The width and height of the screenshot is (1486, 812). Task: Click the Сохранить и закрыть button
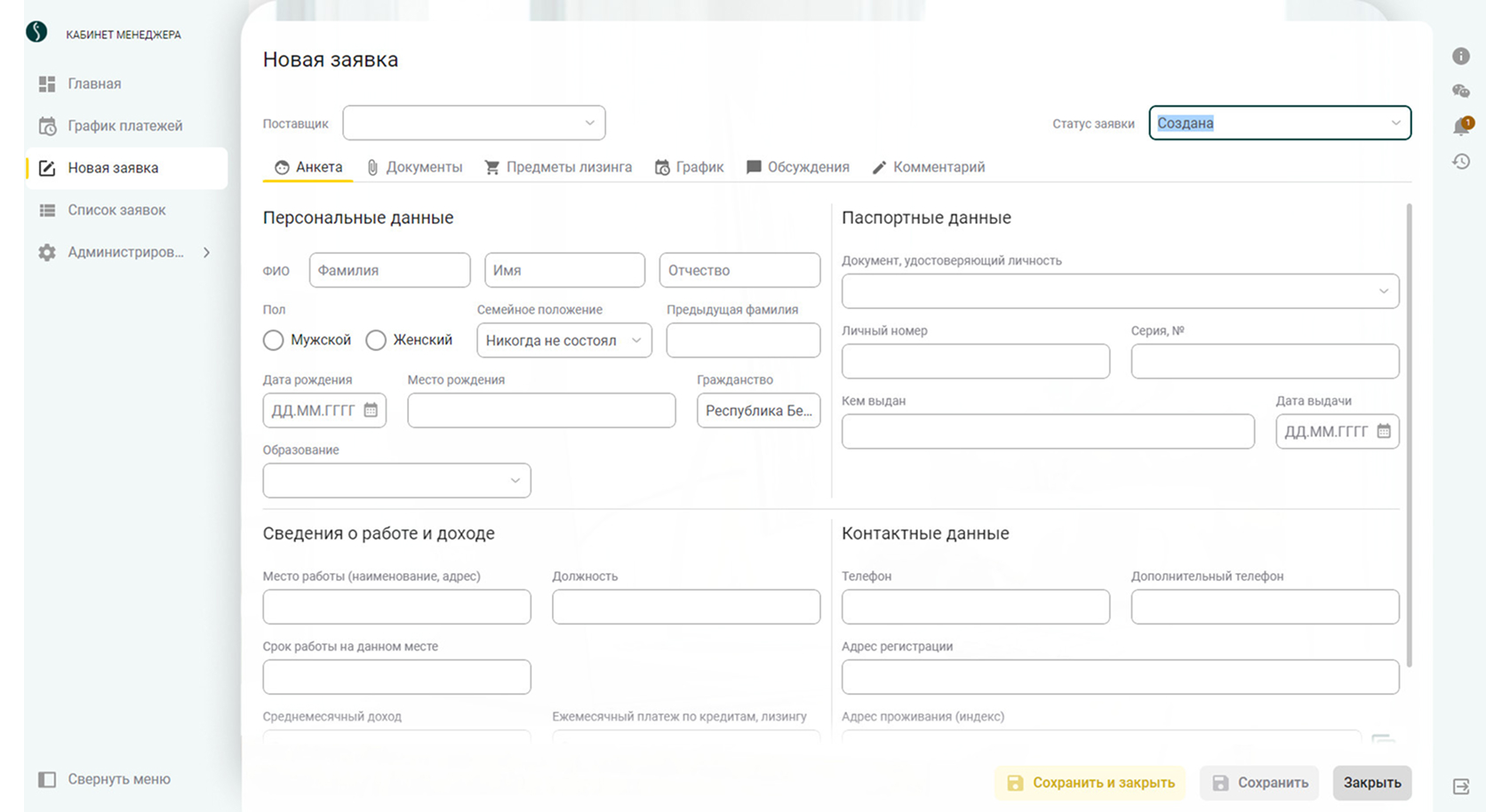click(x=1091, y=783)
